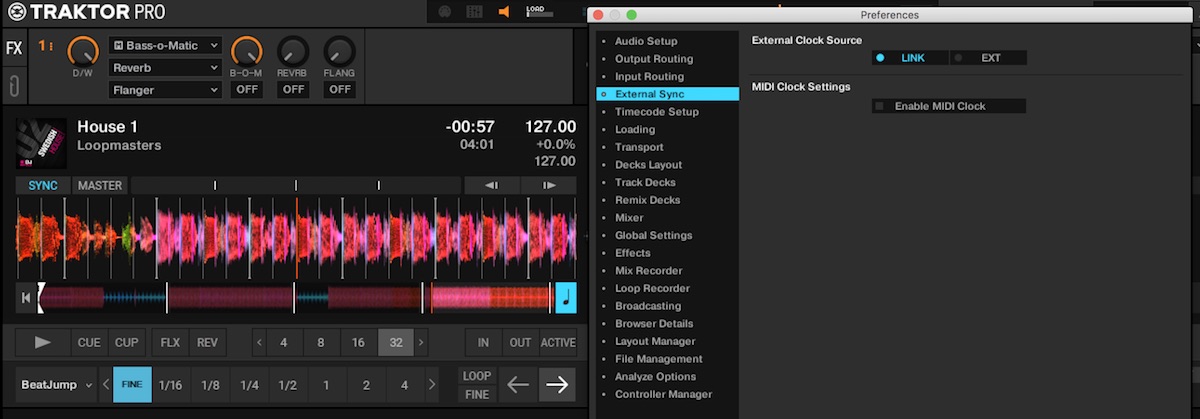Open the BeatJump mode dropdown
The height and width of the screenshot is (419, 1200).
click(x=57, y=384)
